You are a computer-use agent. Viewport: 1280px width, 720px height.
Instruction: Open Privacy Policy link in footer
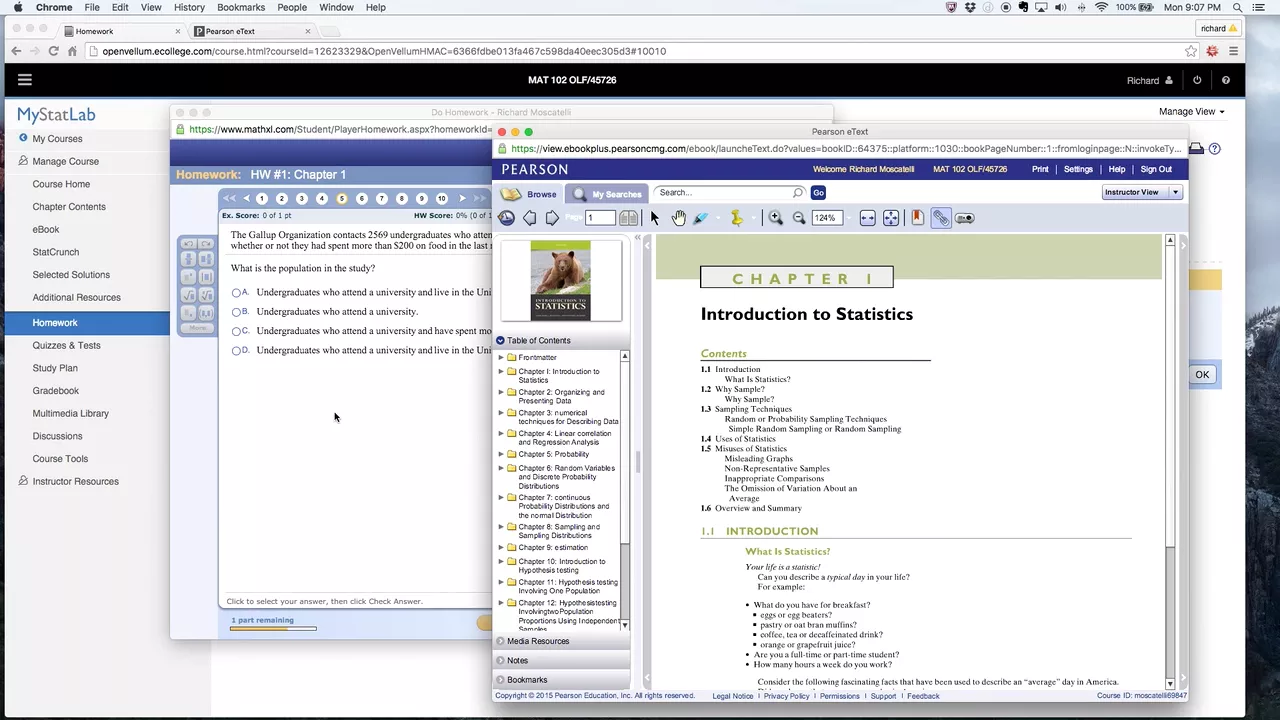pos(787,696)
